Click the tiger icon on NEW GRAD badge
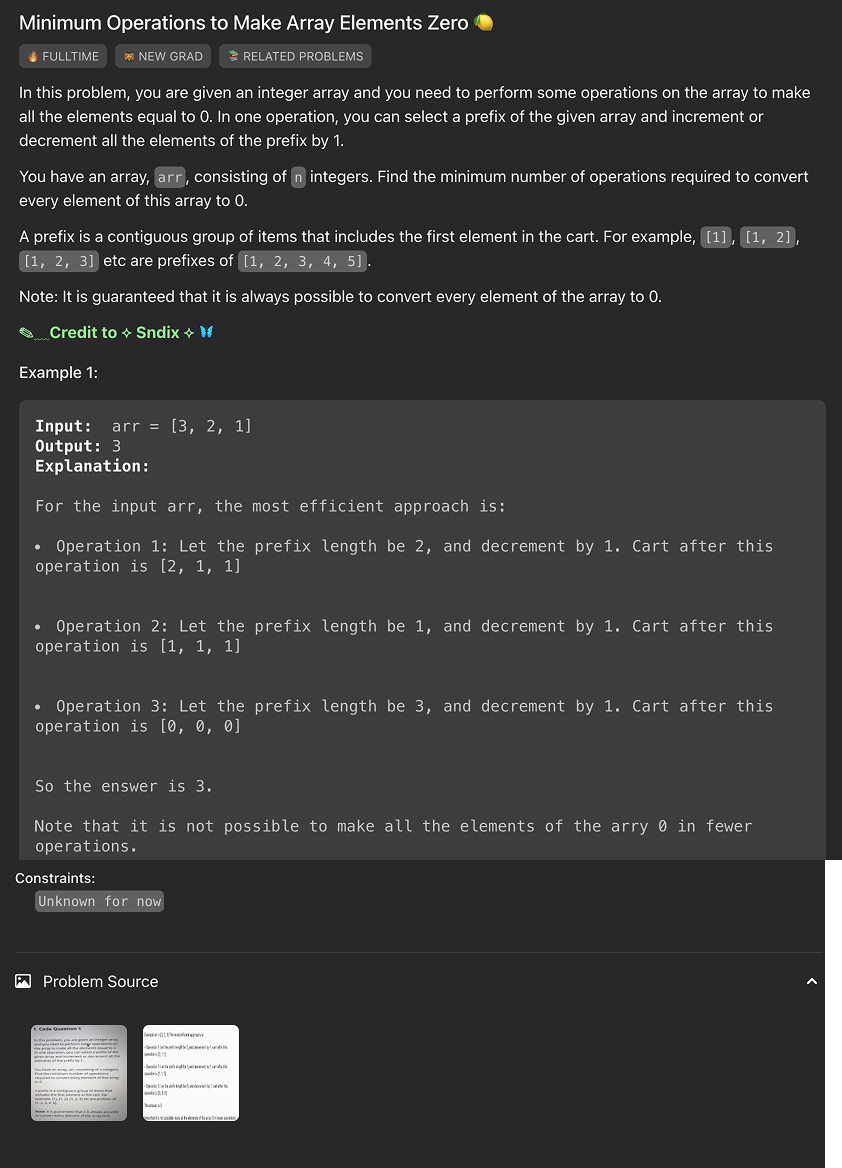This screenshot has height=1168, width=842. (x=128, y=56)
